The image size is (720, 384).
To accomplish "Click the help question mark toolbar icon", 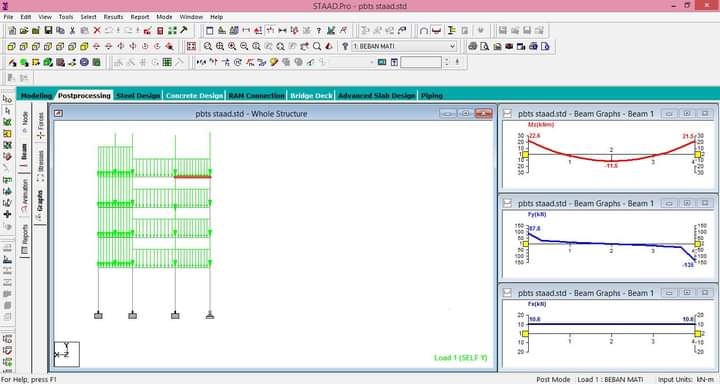I will coord(319,31).
